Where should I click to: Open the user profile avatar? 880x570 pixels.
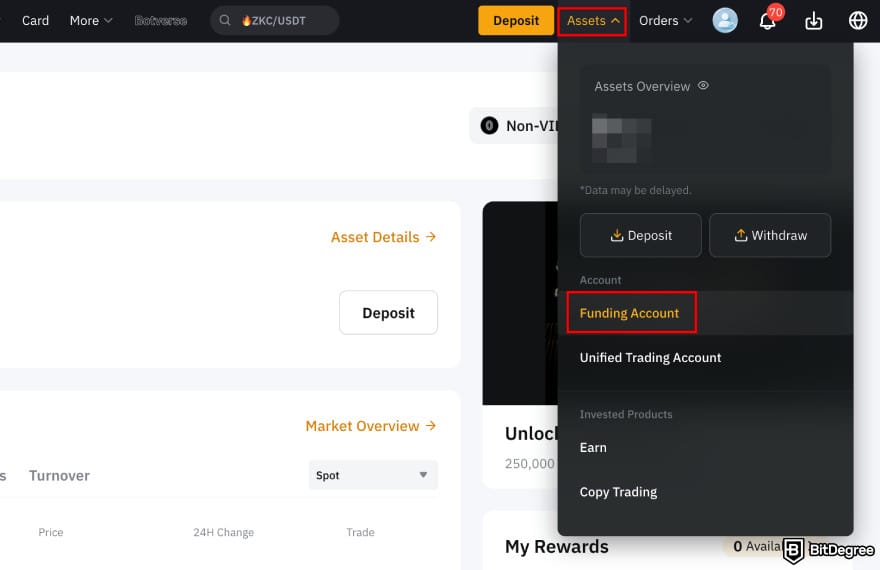pos(725,21)
